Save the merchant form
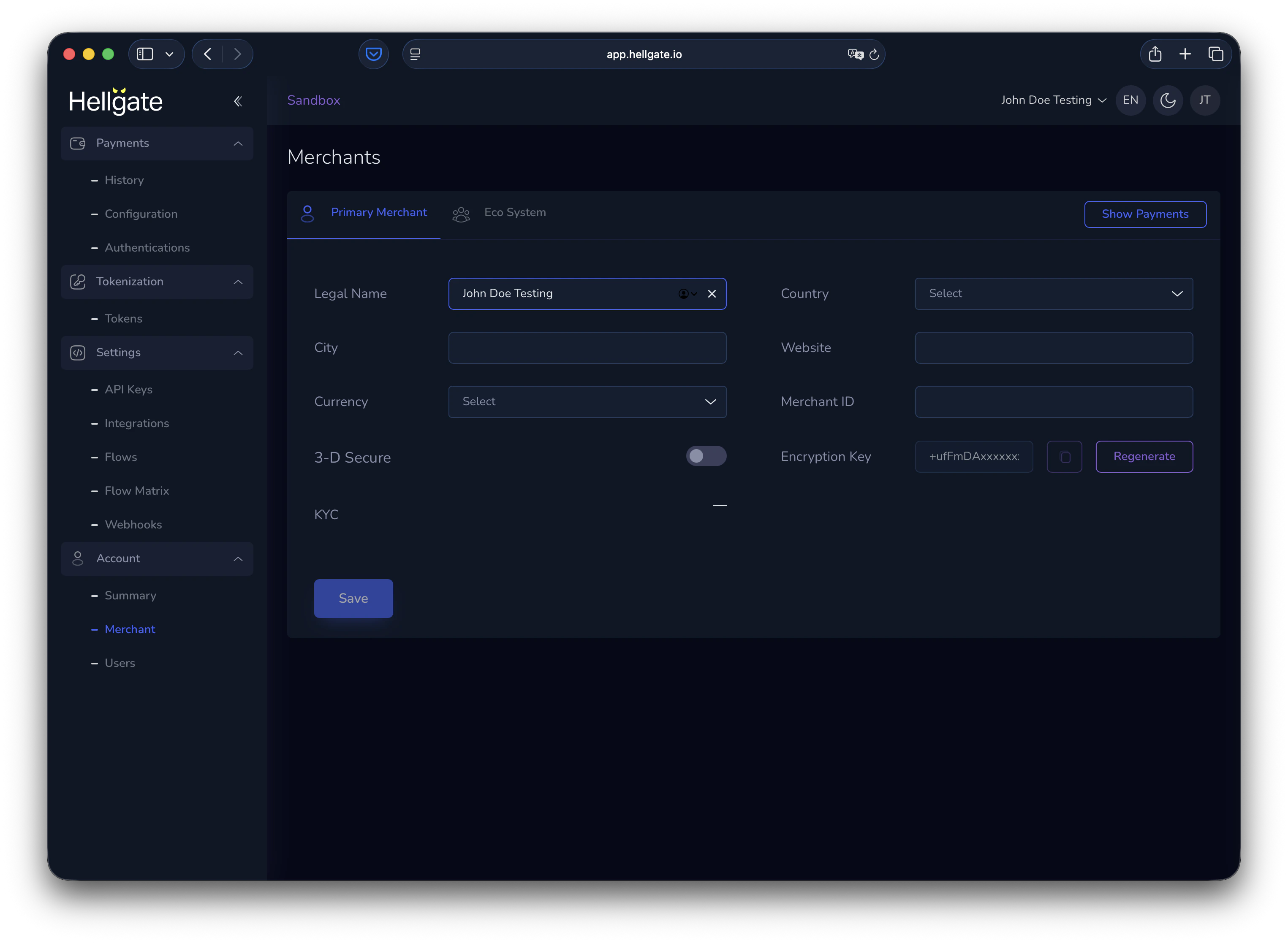Image resolution: width=1288 pixels, height=943 pixels. point(353,598)
